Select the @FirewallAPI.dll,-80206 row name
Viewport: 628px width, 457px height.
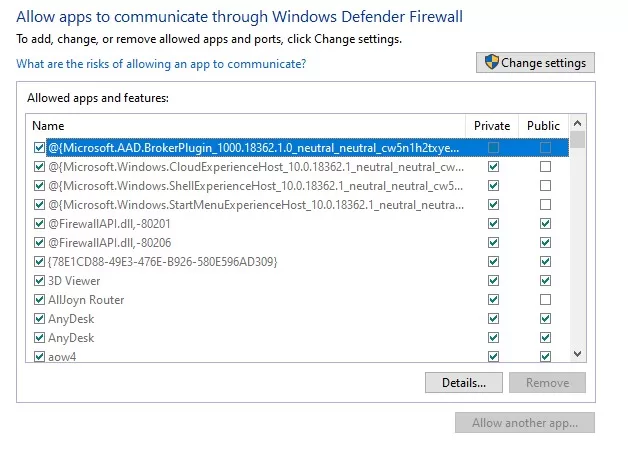109,243
